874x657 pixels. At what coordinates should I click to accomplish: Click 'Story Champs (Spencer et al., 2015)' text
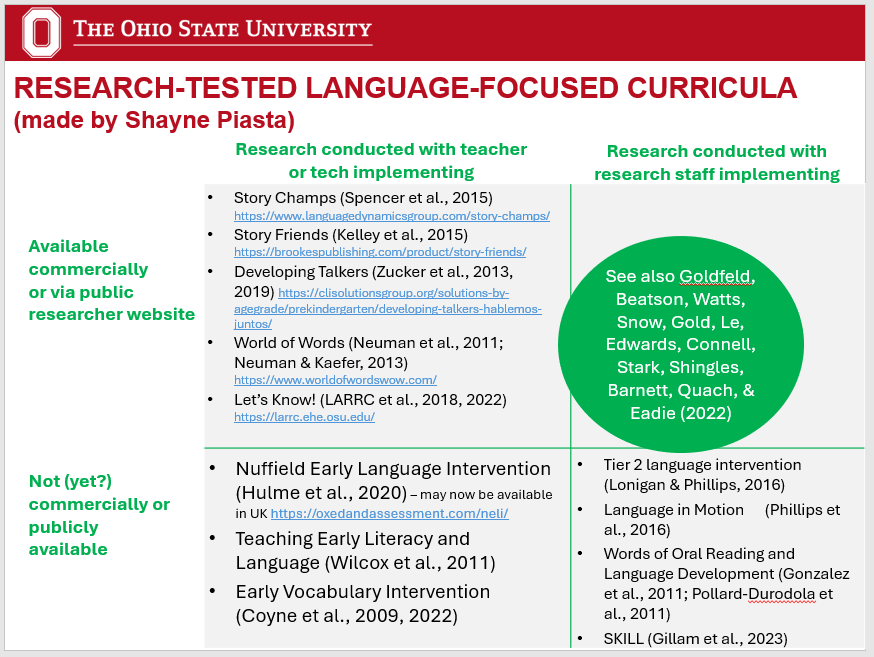(x=363, y=198)
